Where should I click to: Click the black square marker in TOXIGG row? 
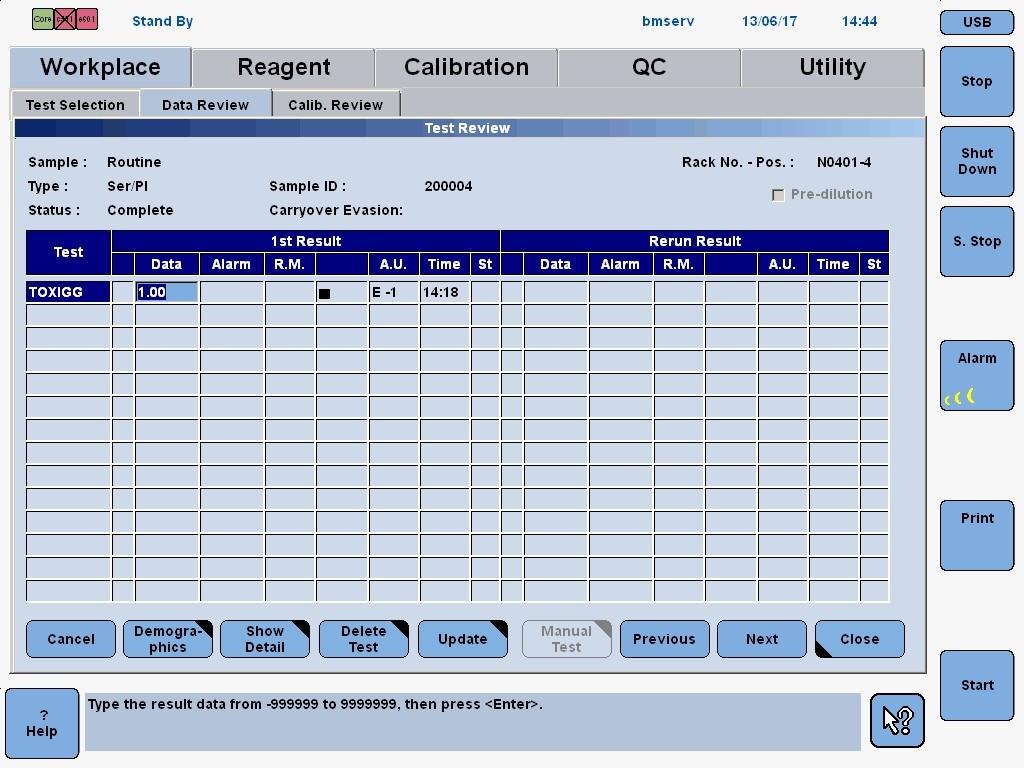(325, 293)
